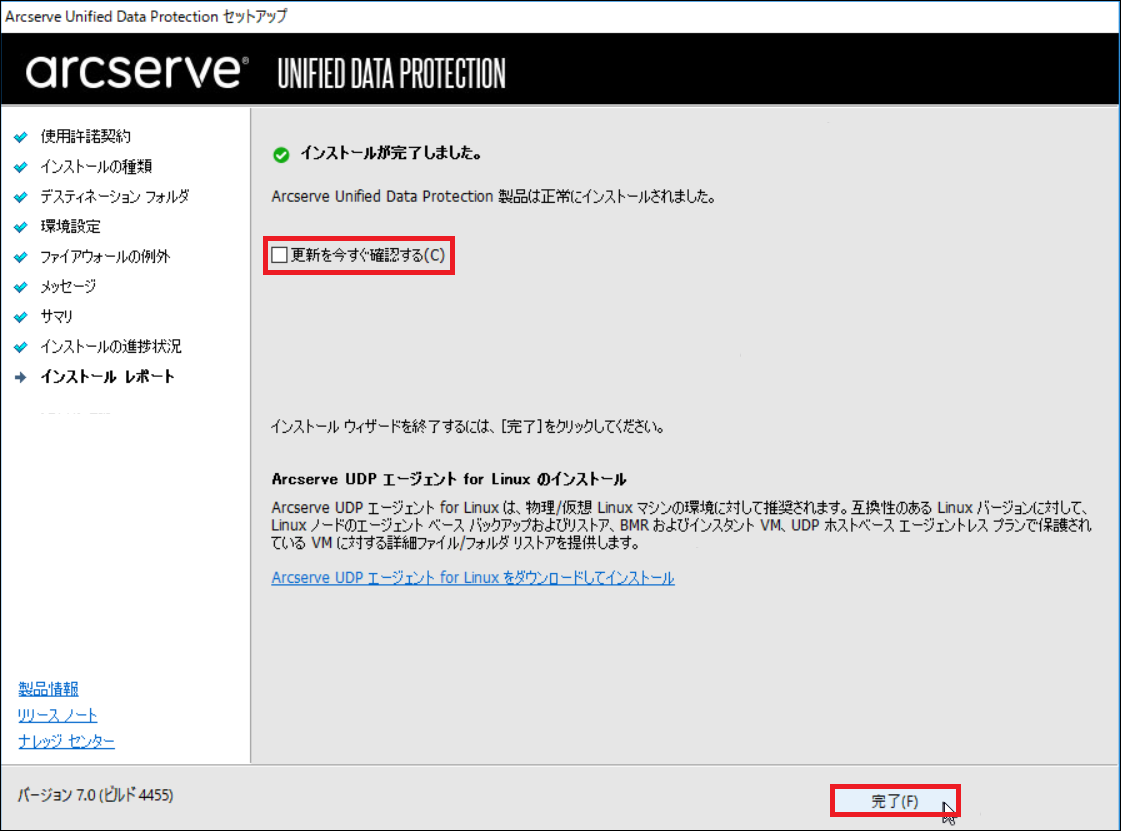
Task: Open the リリース ノート link
Action: pyautogui.click(x=57, y=714)
